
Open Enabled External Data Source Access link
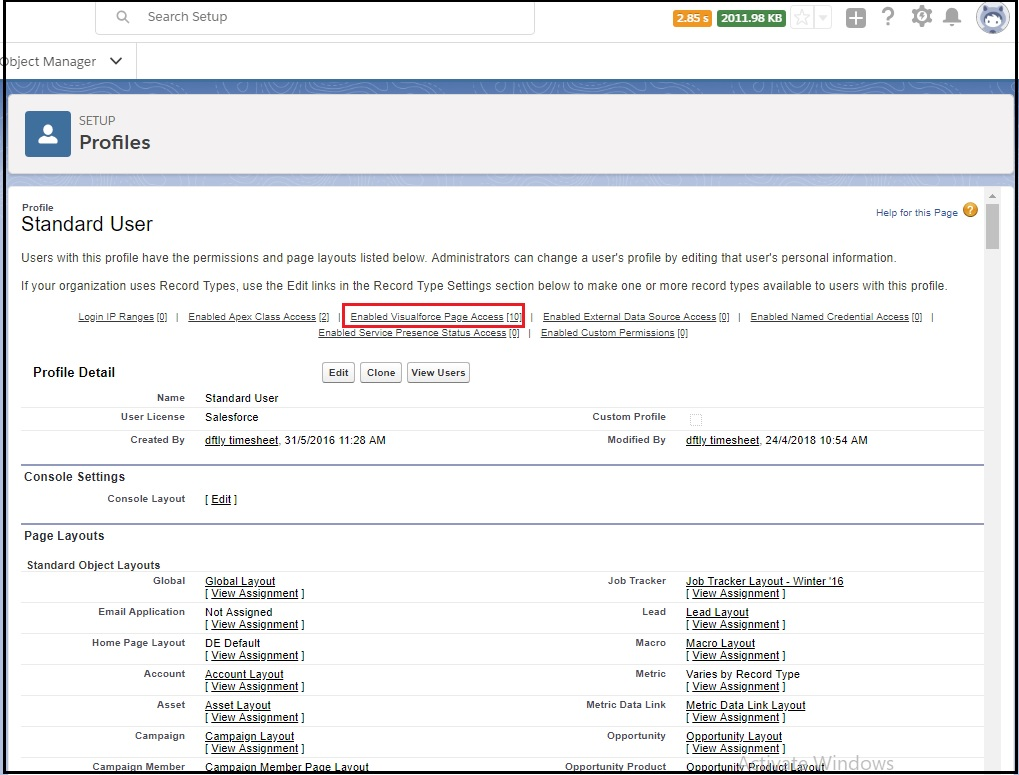pyautogui.click(x=636, y=317)
